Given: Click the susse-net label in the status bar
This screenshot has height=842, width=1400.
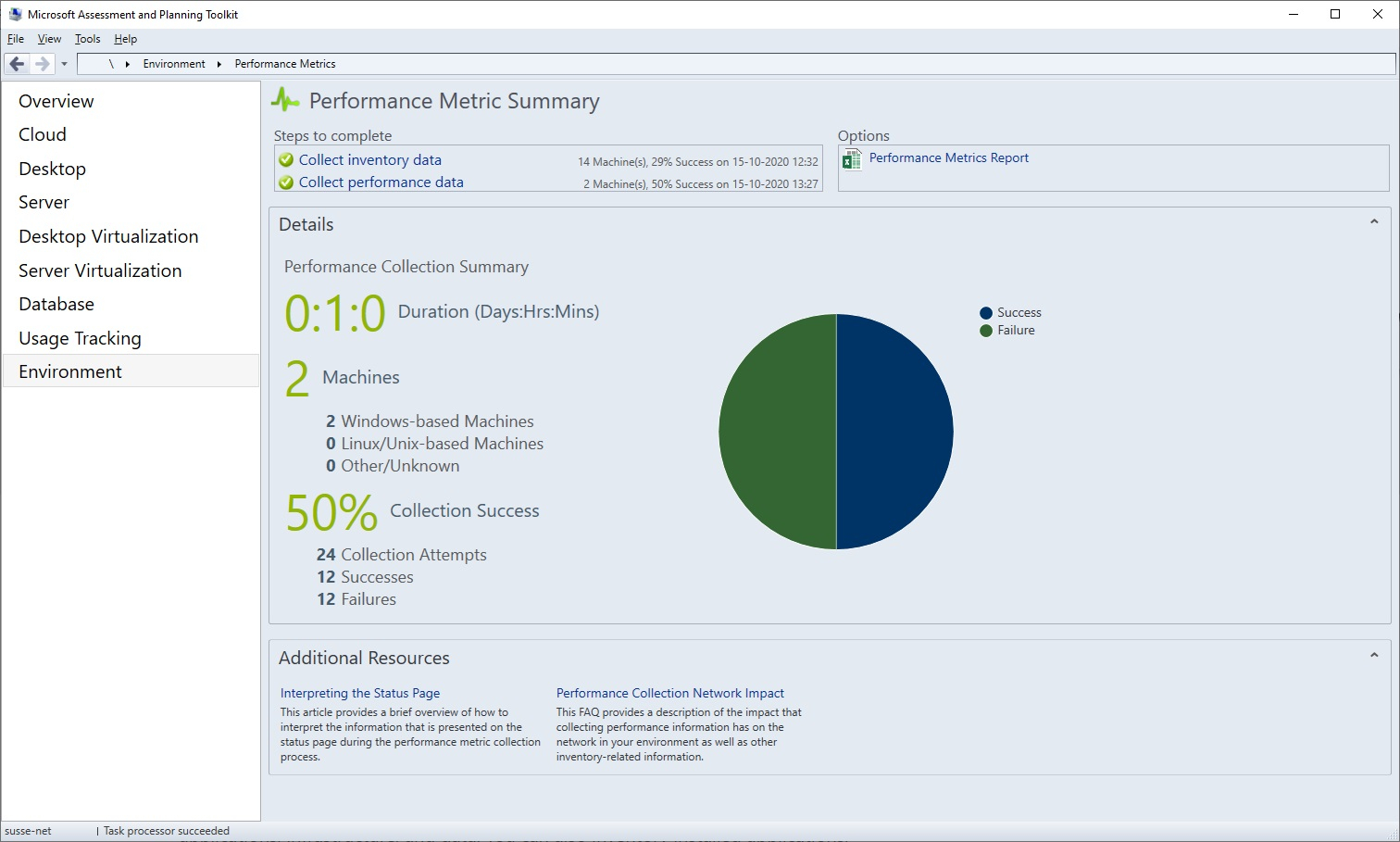Looking at the screenshot, I should (29, 831).
